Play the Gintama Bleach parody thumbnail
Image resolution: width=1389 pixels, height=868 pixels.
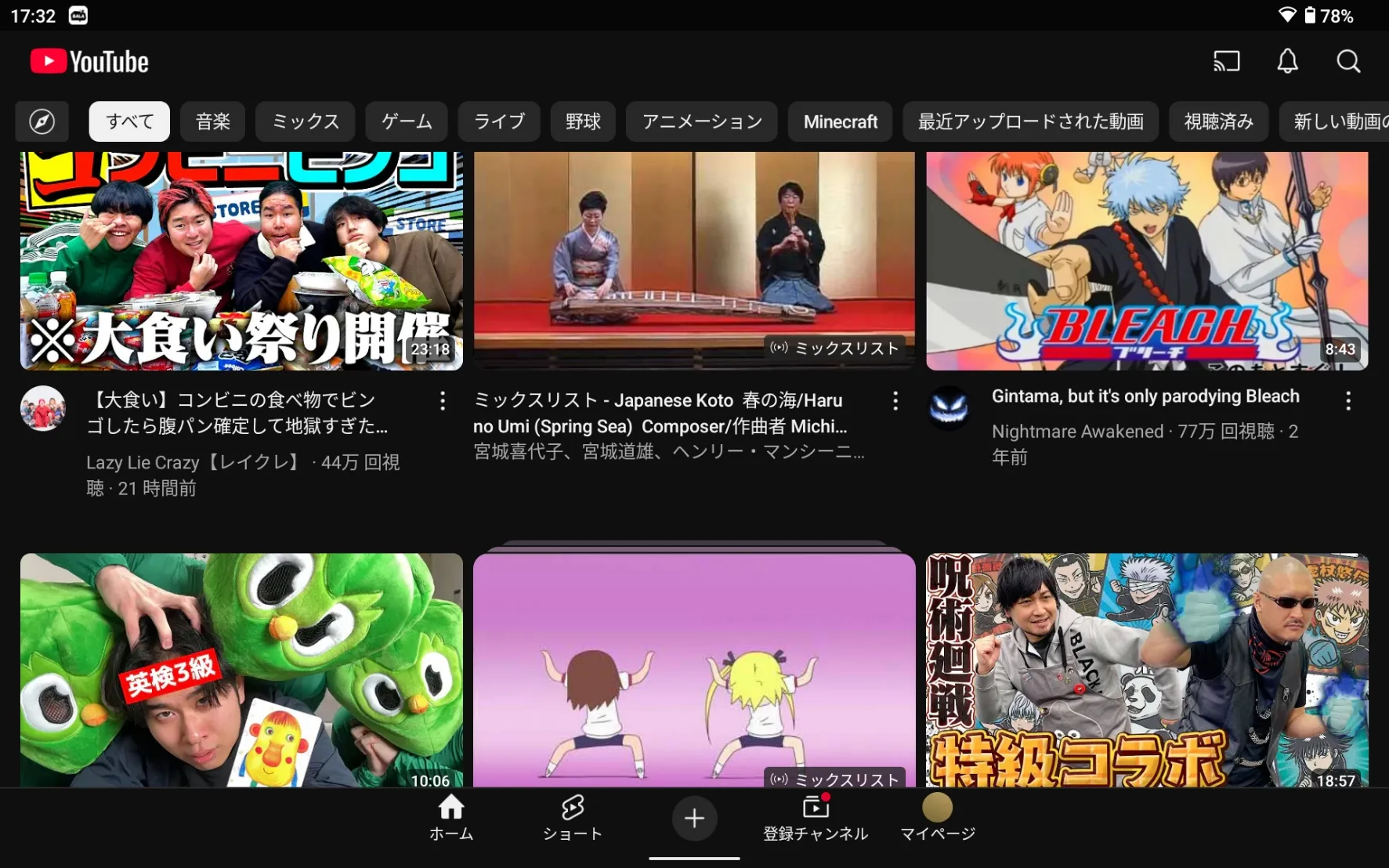1147,261
